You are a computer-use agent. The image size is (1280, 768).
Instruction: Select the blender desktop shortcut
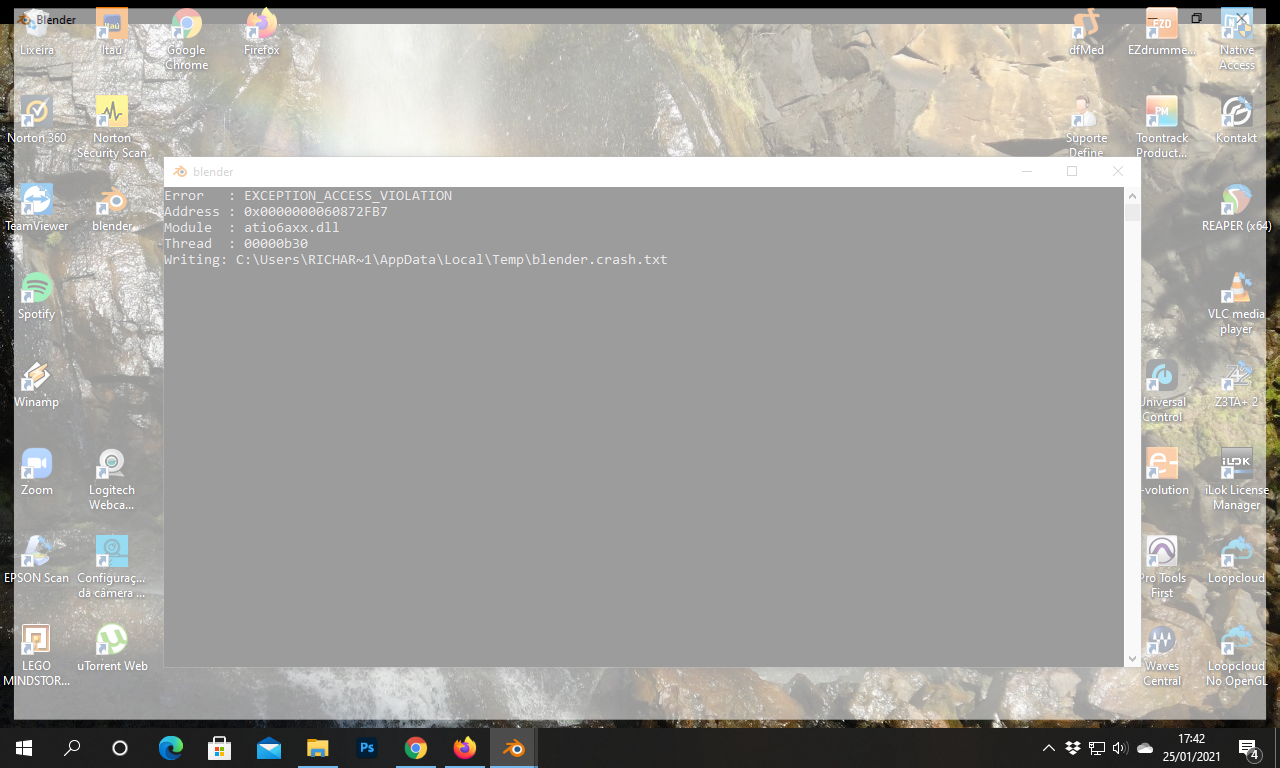(x=112, y=208)
